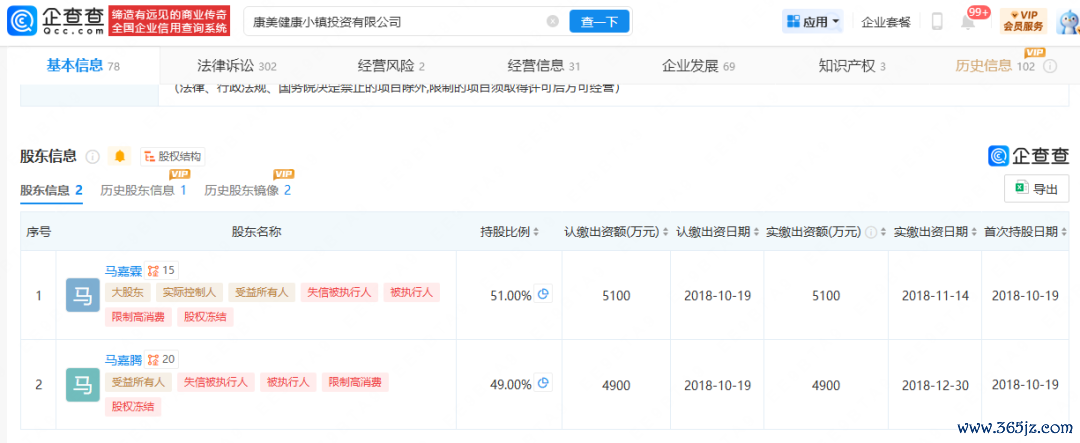Switch to the 经营风险 tab

[x=391, y=66]
